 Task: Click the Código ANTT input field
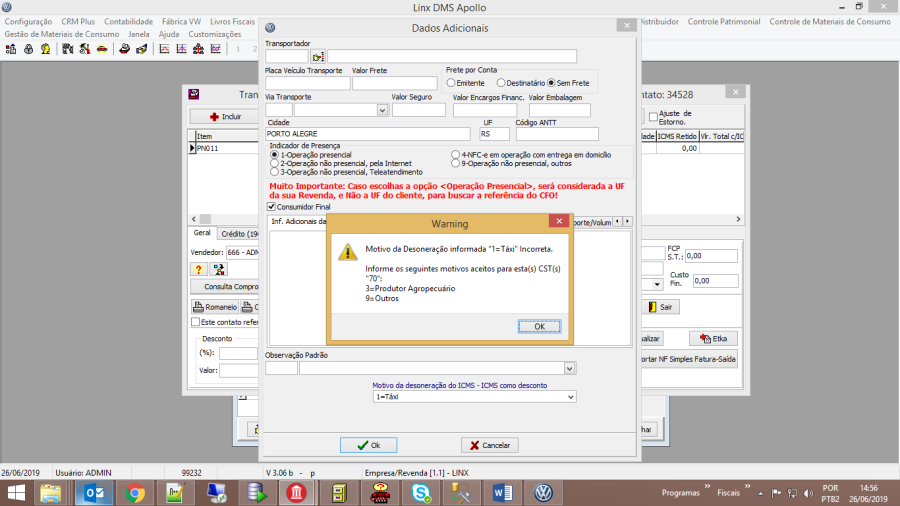(557, 134)
